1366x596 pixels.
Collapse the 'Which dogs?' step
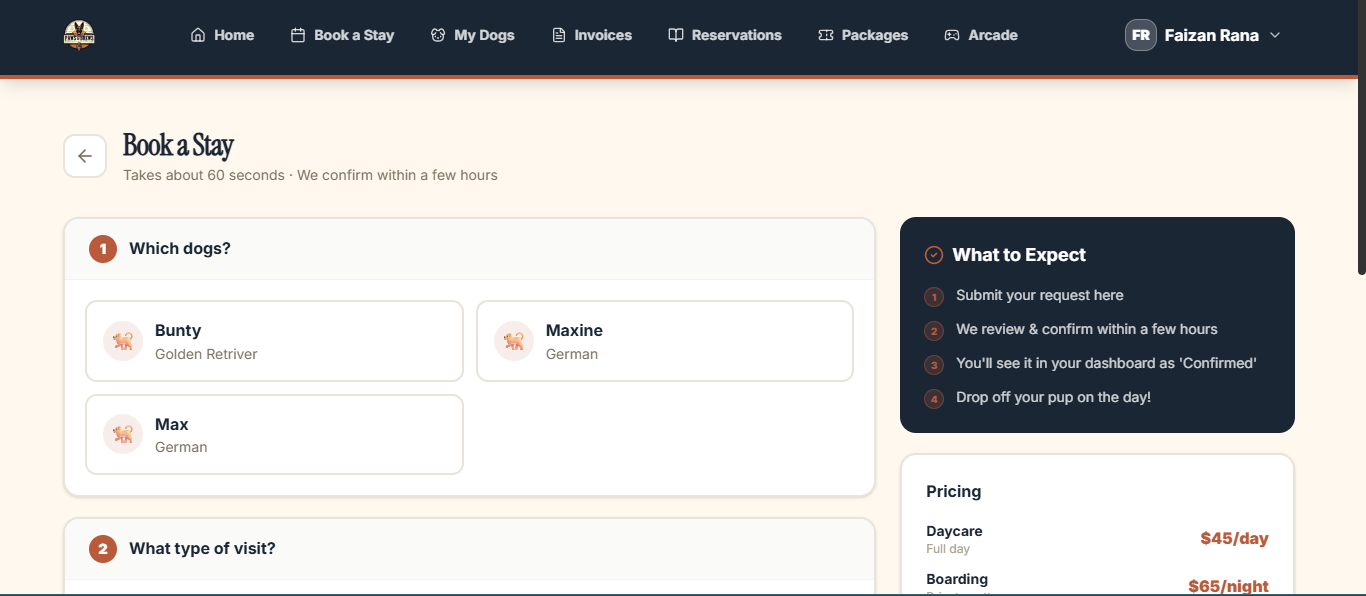pyautogui.click(x=470, y=248)
